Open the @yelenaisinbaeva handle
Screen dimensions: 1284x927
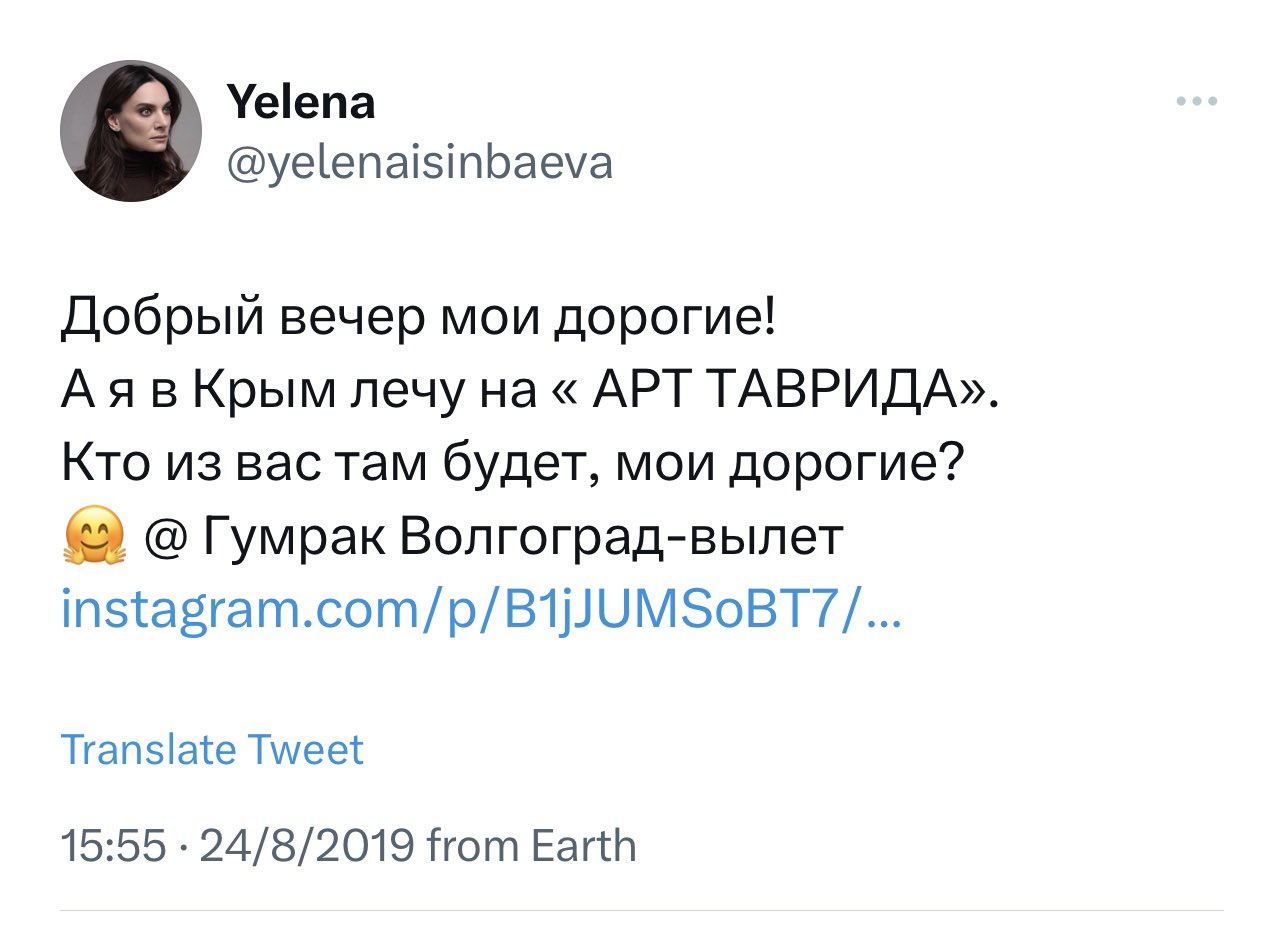pyautogui.click(x=420, y=161)
